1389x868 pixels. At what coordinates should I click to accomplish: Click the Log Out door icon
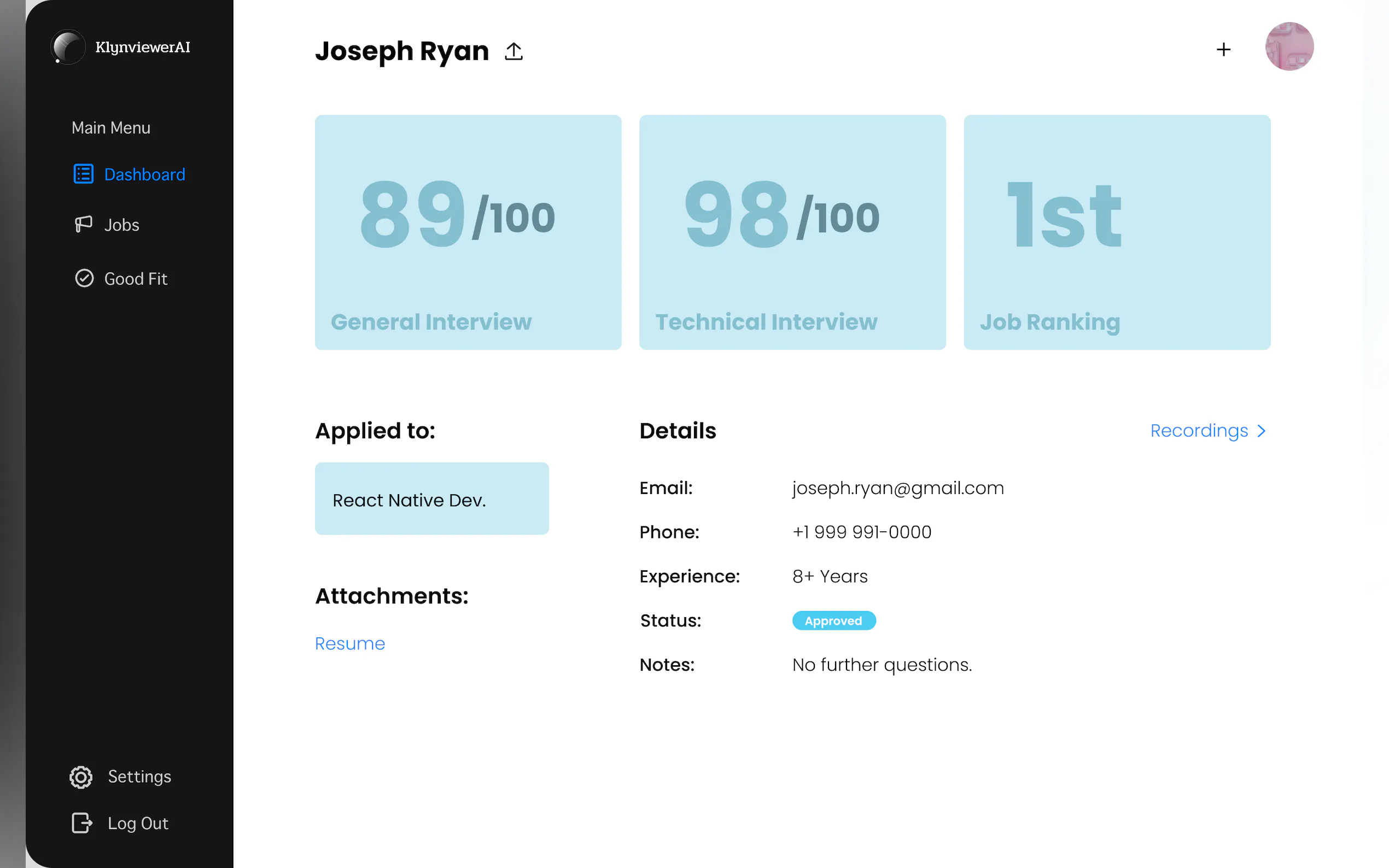(81, 823)
